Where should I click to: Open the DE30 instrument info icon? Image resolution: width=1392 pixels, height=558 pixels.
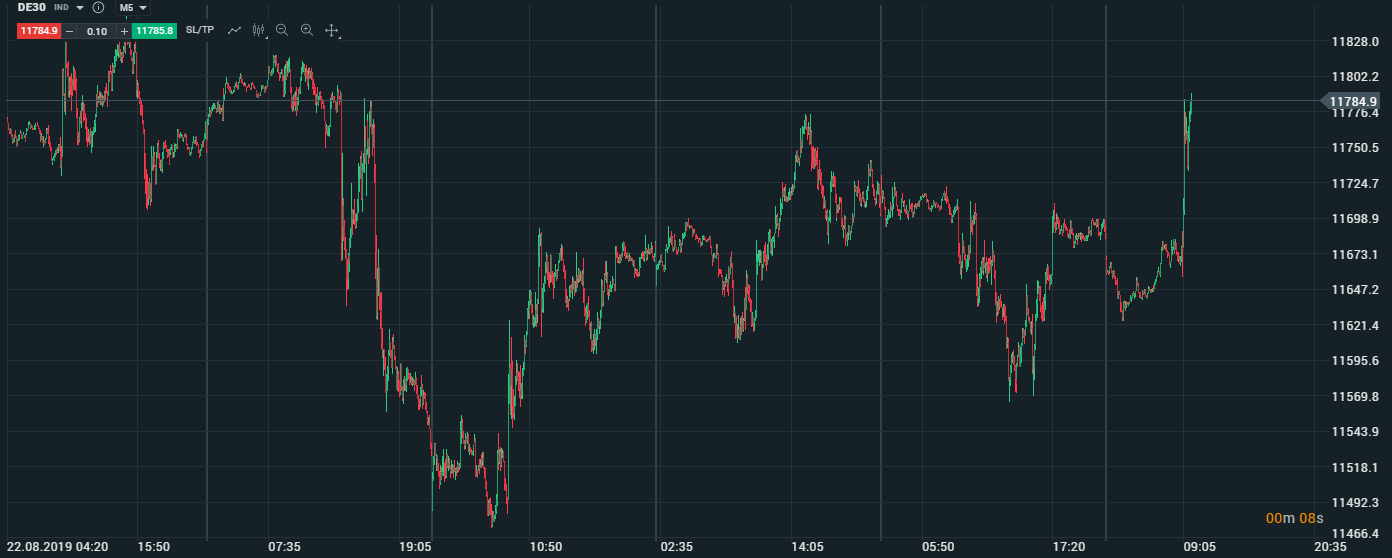point(98,8)
